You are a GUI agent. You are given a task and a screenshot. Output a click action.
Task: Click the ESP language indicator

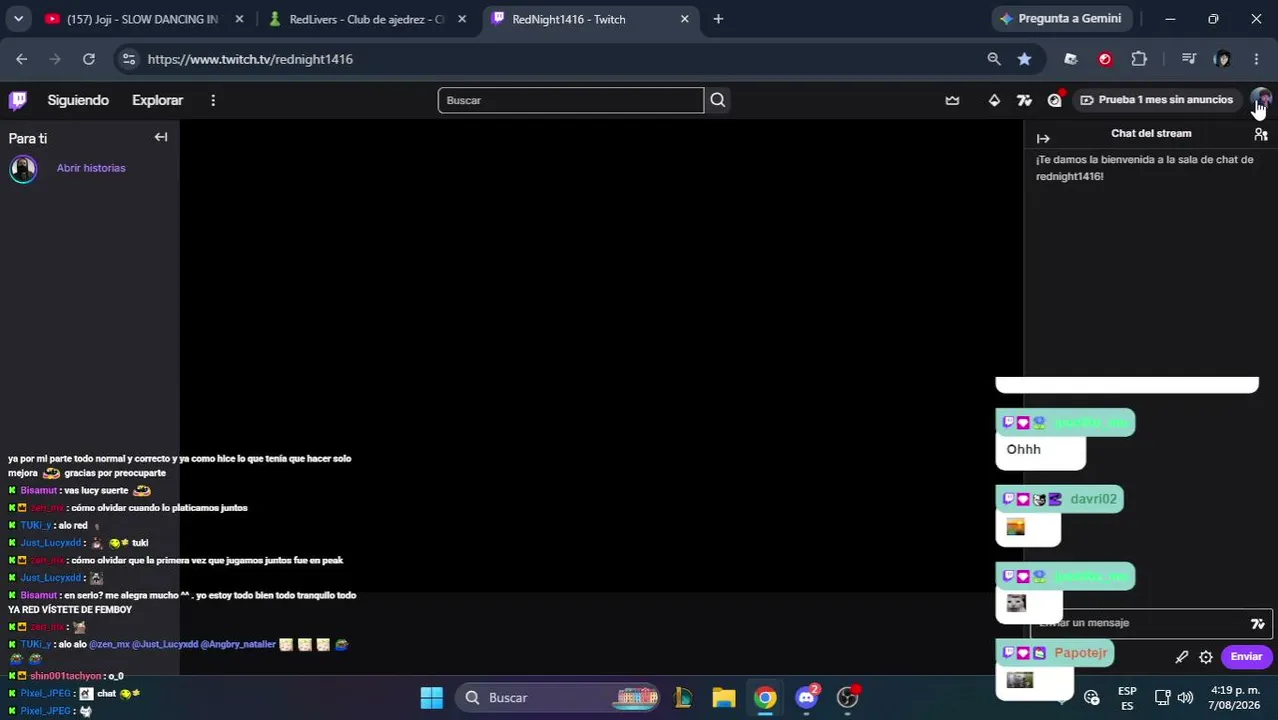pyautogui.click(x=1127, y=698)
